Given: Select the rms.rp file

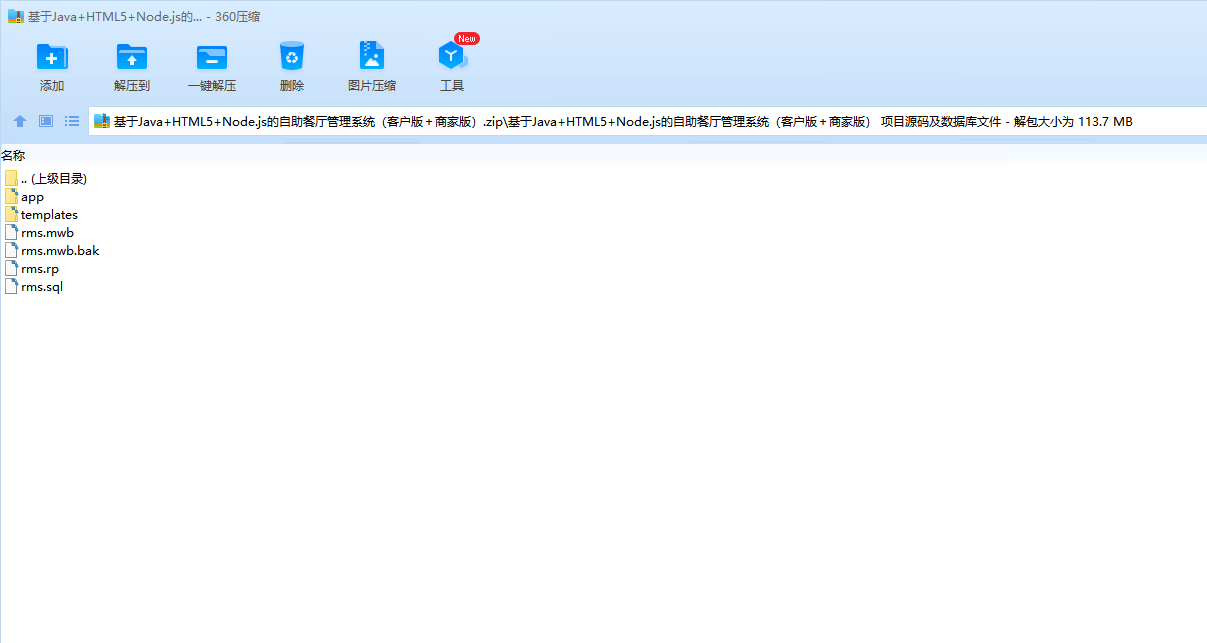Looking at the screenshot, I should point(32,268).
